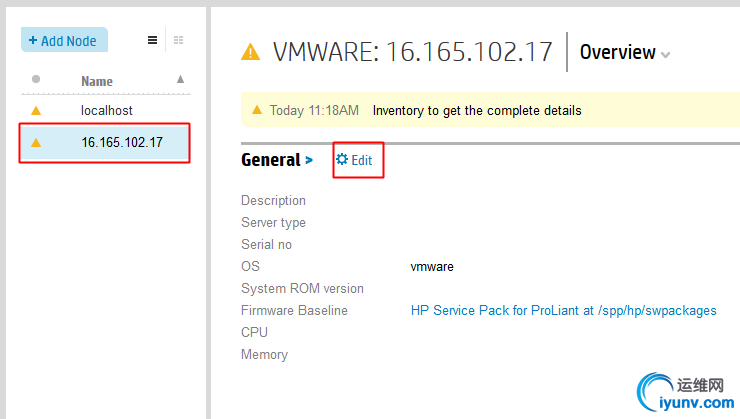Select the localhost node
Viewport: 740px width, 419px height.
pyautogui.click(x=106, y=111)
